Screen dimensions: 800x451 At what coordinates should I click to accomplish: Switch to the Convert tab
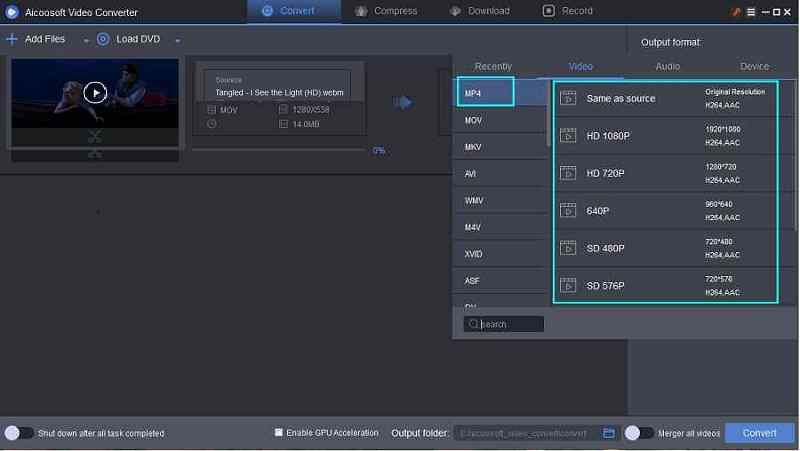click(x=294, y=11)
